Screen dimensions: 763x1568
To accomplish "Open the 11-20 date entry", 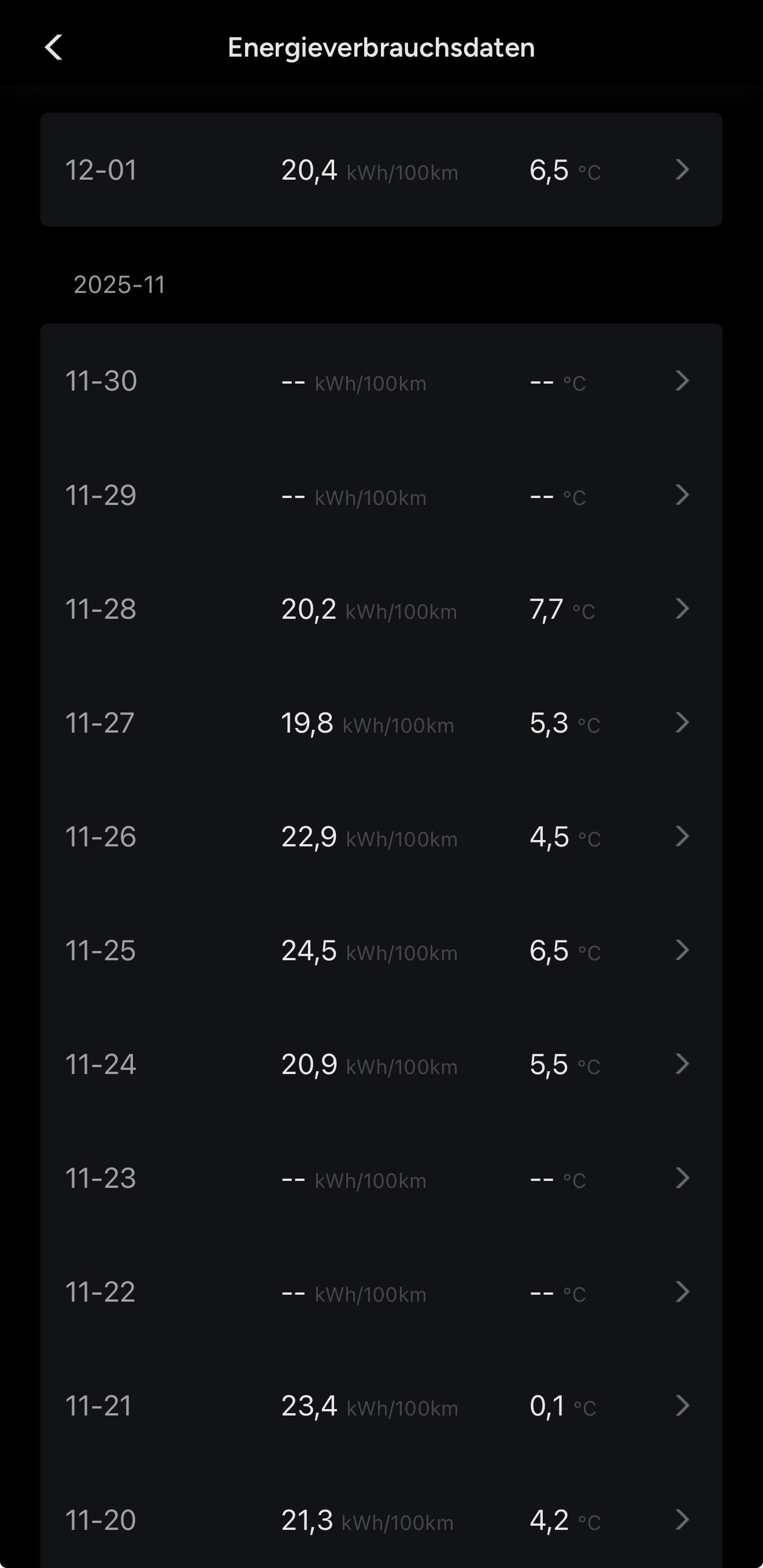I will (101, 1520).
